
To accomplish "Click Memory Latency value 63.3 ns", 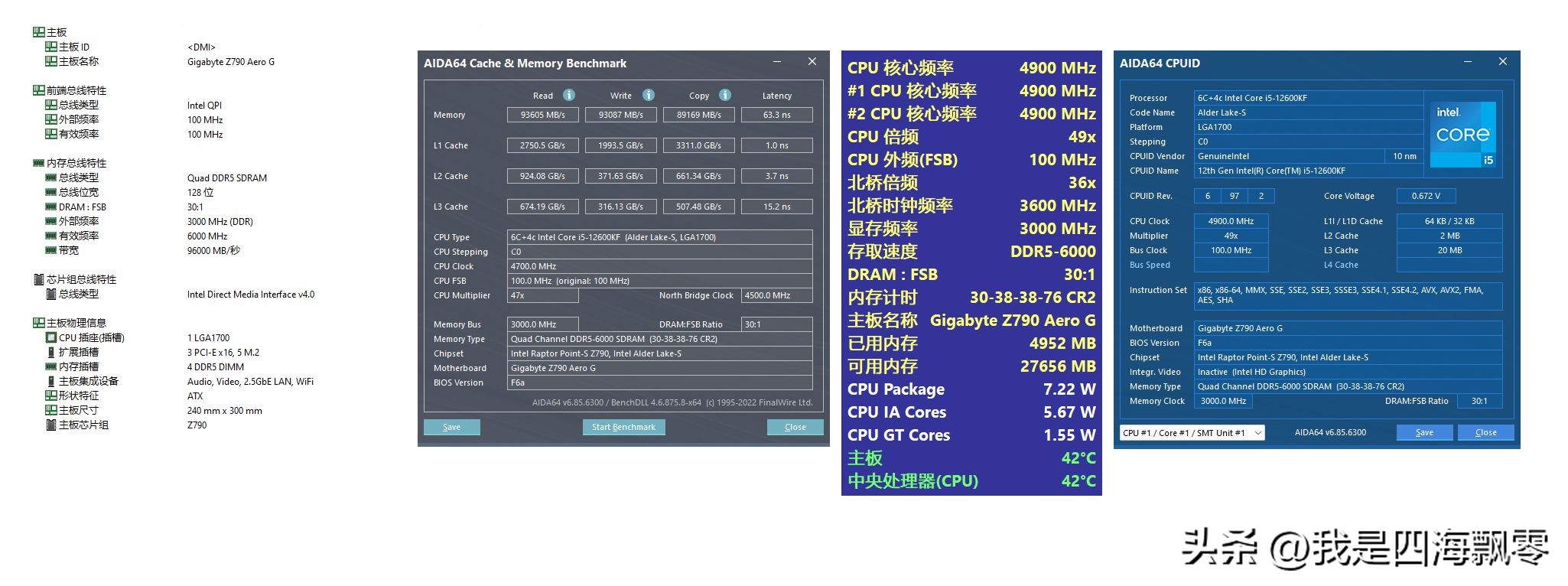I will click(777, 115).
